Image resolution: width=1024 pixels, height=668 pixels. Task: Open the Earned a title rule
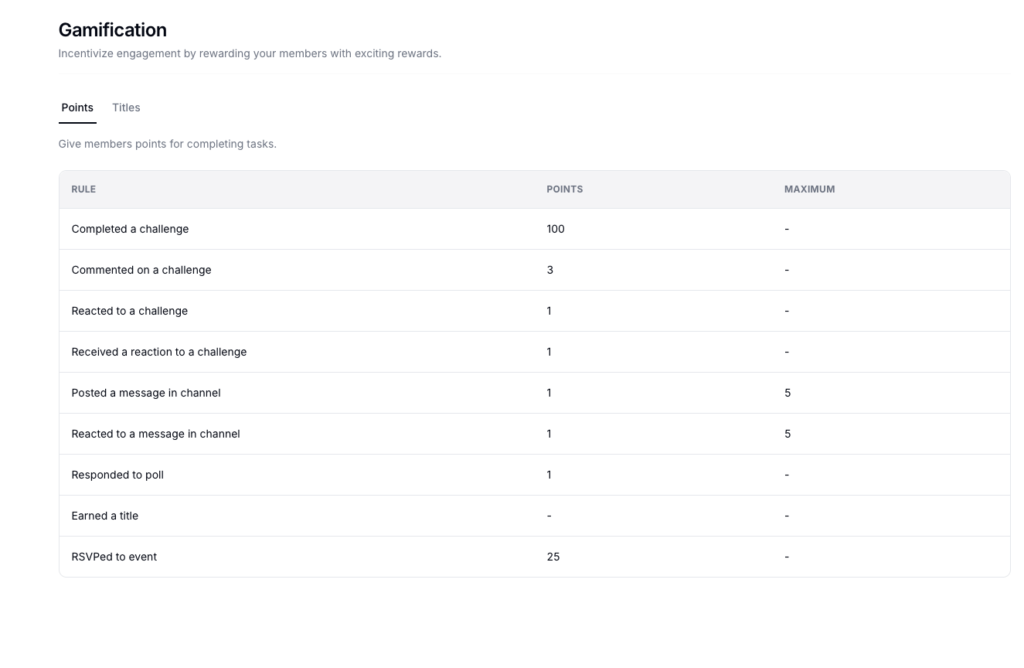pos(105,516)
